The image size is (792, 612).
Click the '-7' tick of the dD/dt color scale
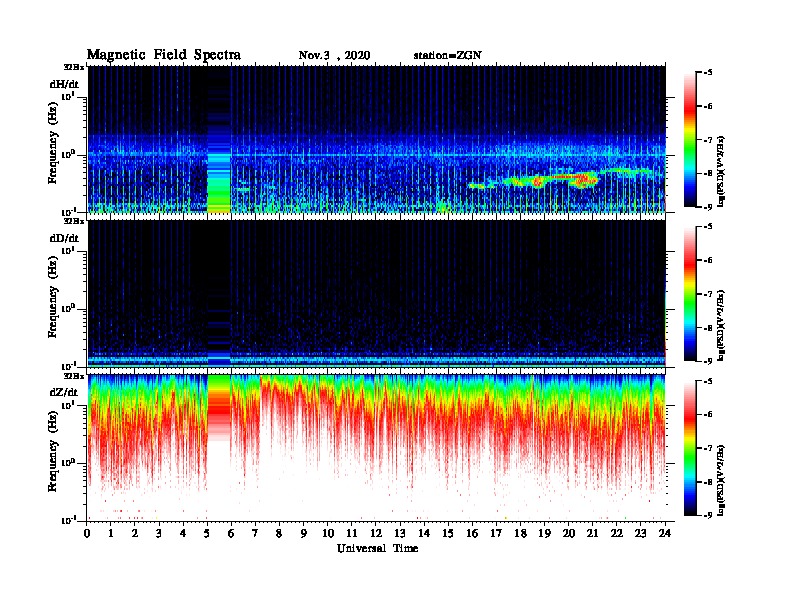click(x=708, y=294)
